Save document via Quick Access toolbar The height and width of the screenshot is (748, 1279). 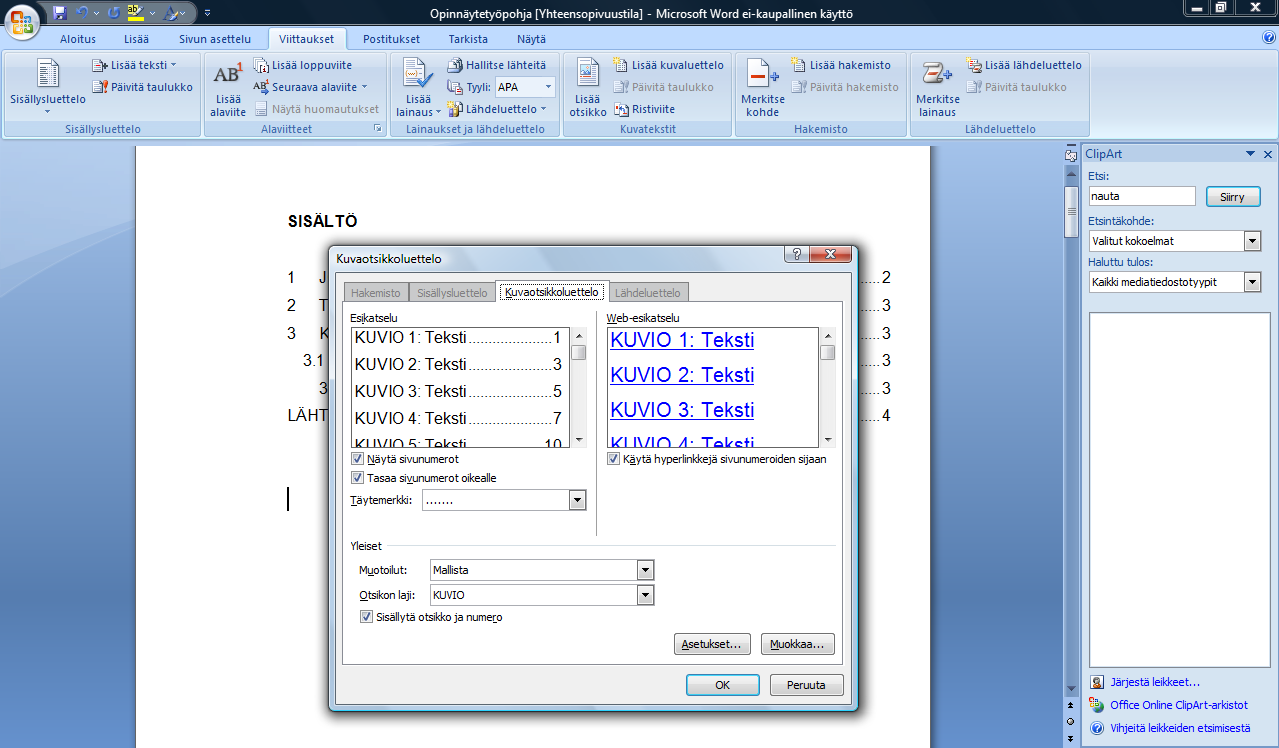(60, 13)
